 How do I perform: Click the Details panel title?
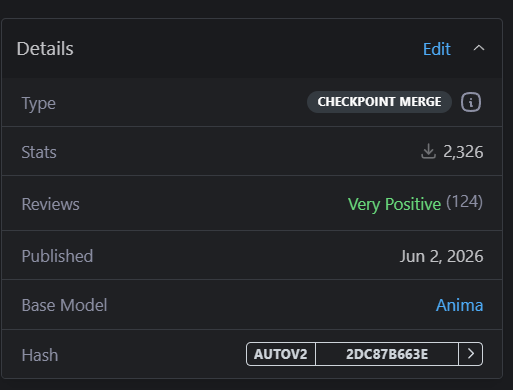coord(45,49)
